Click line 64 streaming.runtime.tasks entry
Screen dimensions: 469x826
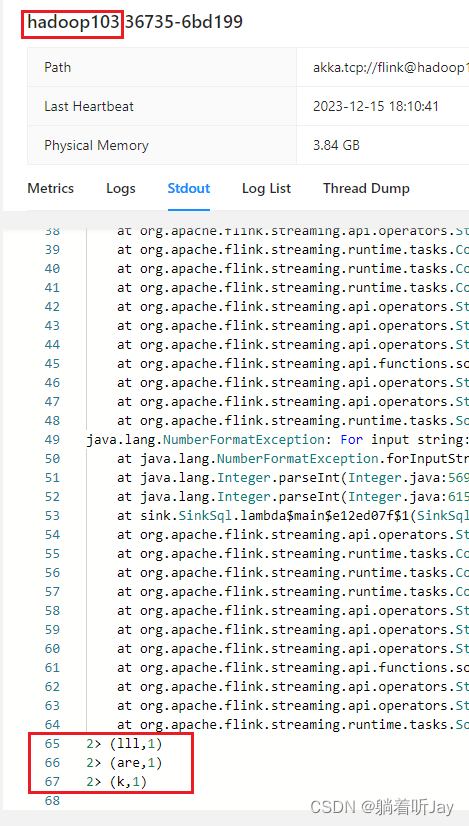tap(293, 725)
